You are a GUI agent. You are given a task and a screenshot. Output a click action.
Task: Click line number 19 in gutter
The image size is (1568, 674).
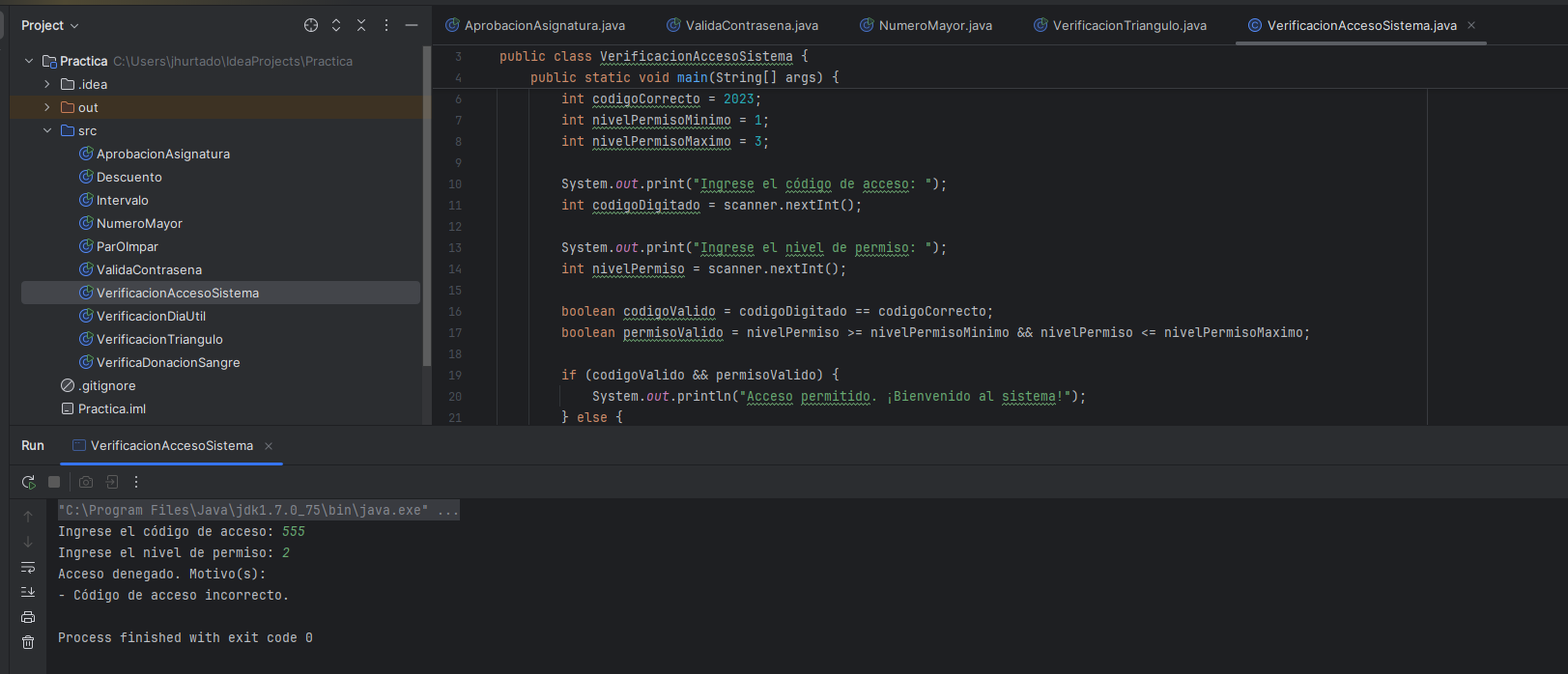coord(455,376)
